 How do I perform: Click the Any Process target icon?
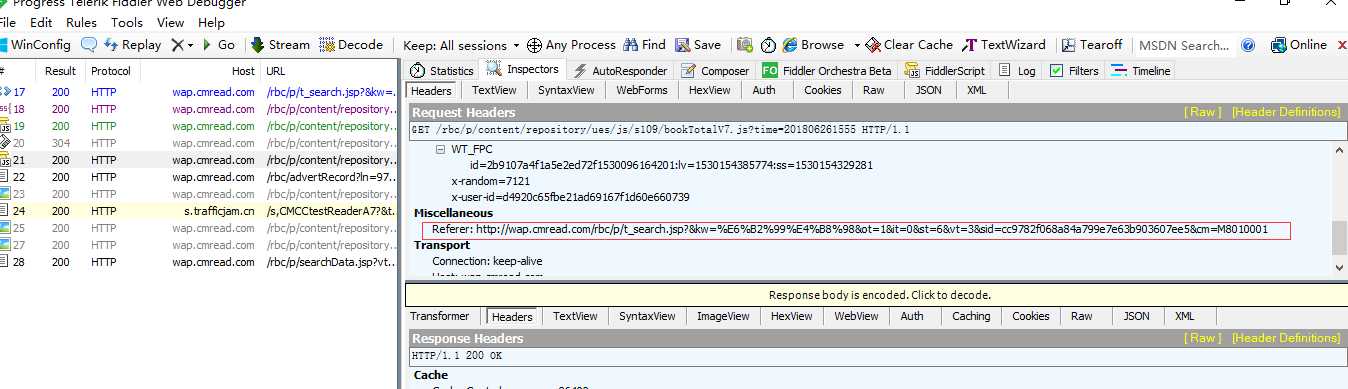point(534,45)
